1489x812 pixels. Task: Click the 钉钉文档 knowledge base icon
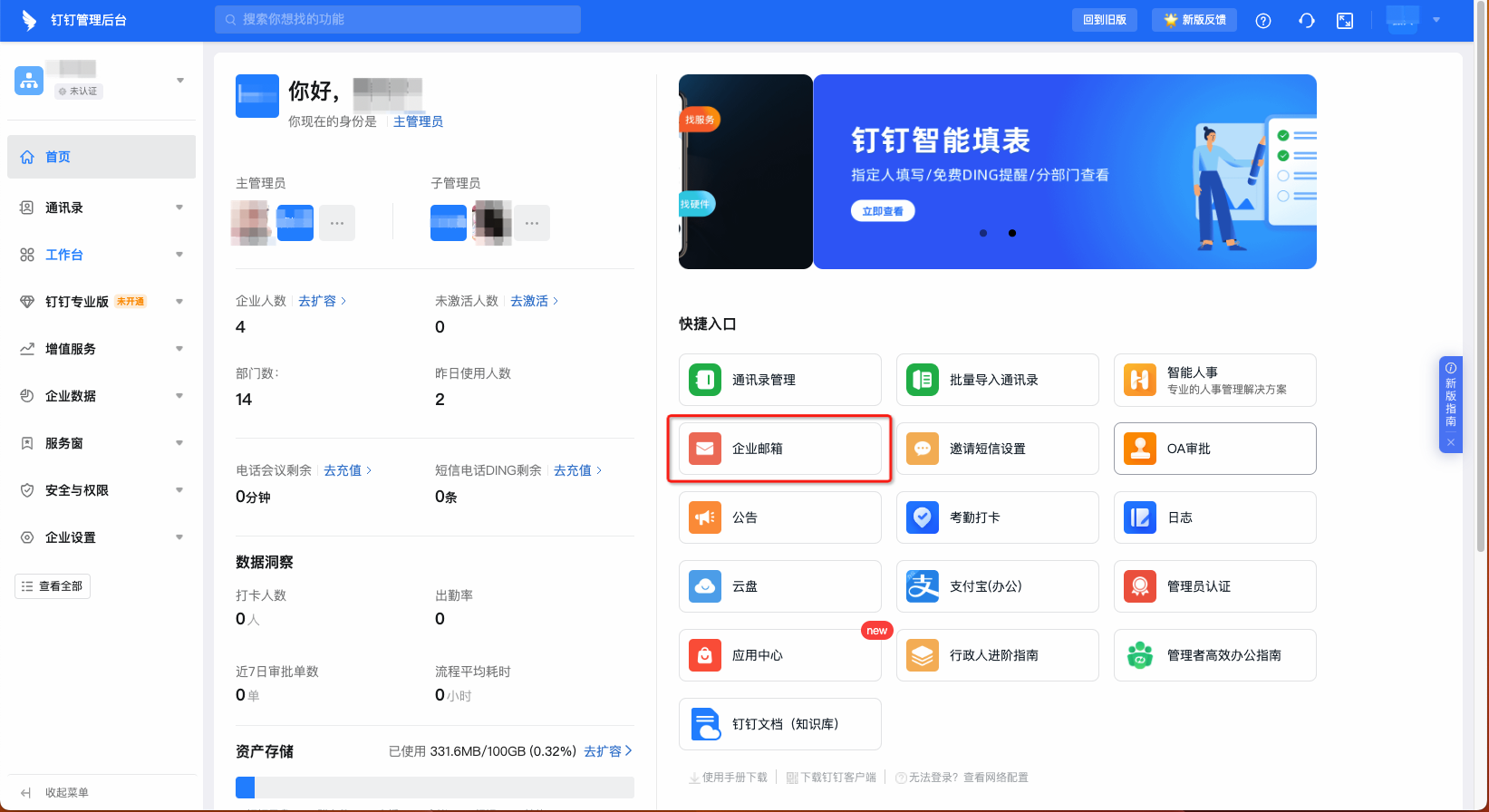point(705,724)
